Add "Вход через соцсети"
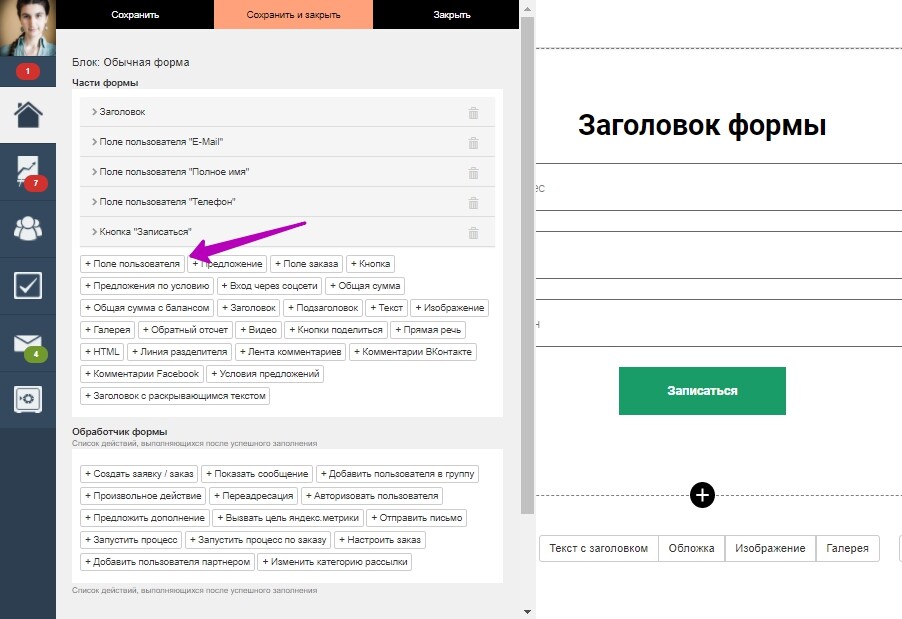 [269, 285]
